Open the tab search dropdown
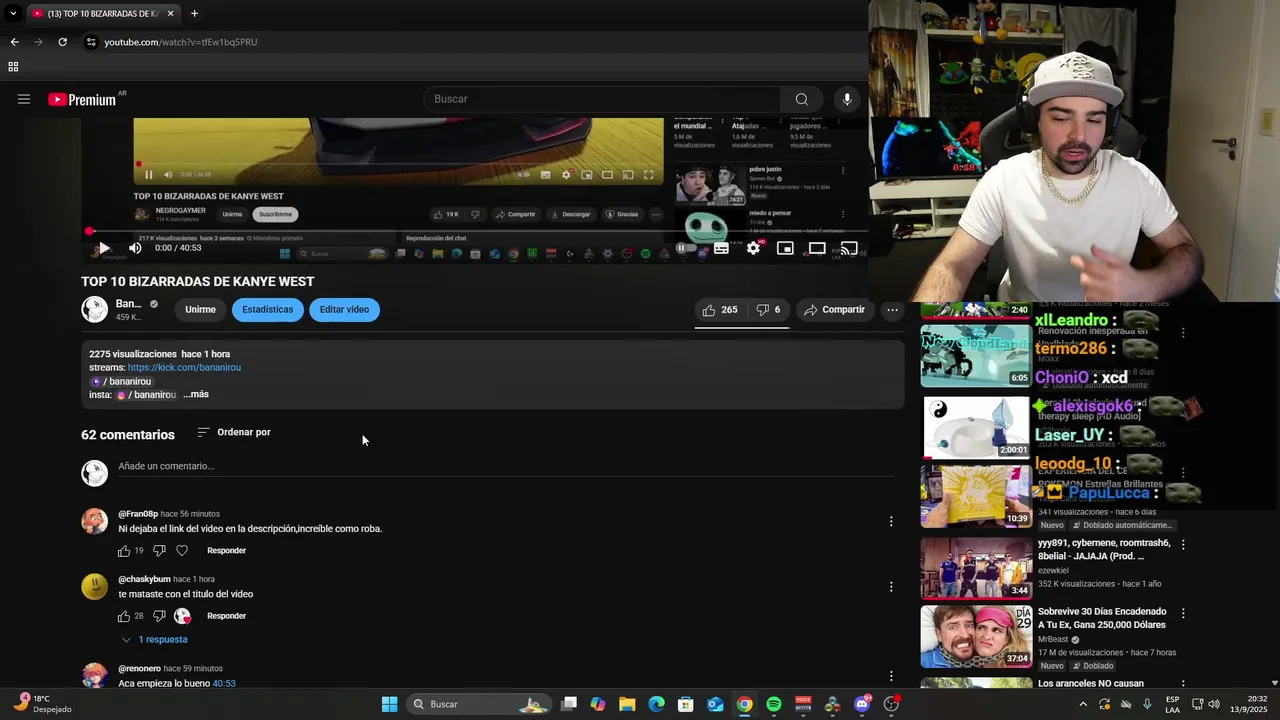This screenshot has height=720, width=1280. point(13,13)
